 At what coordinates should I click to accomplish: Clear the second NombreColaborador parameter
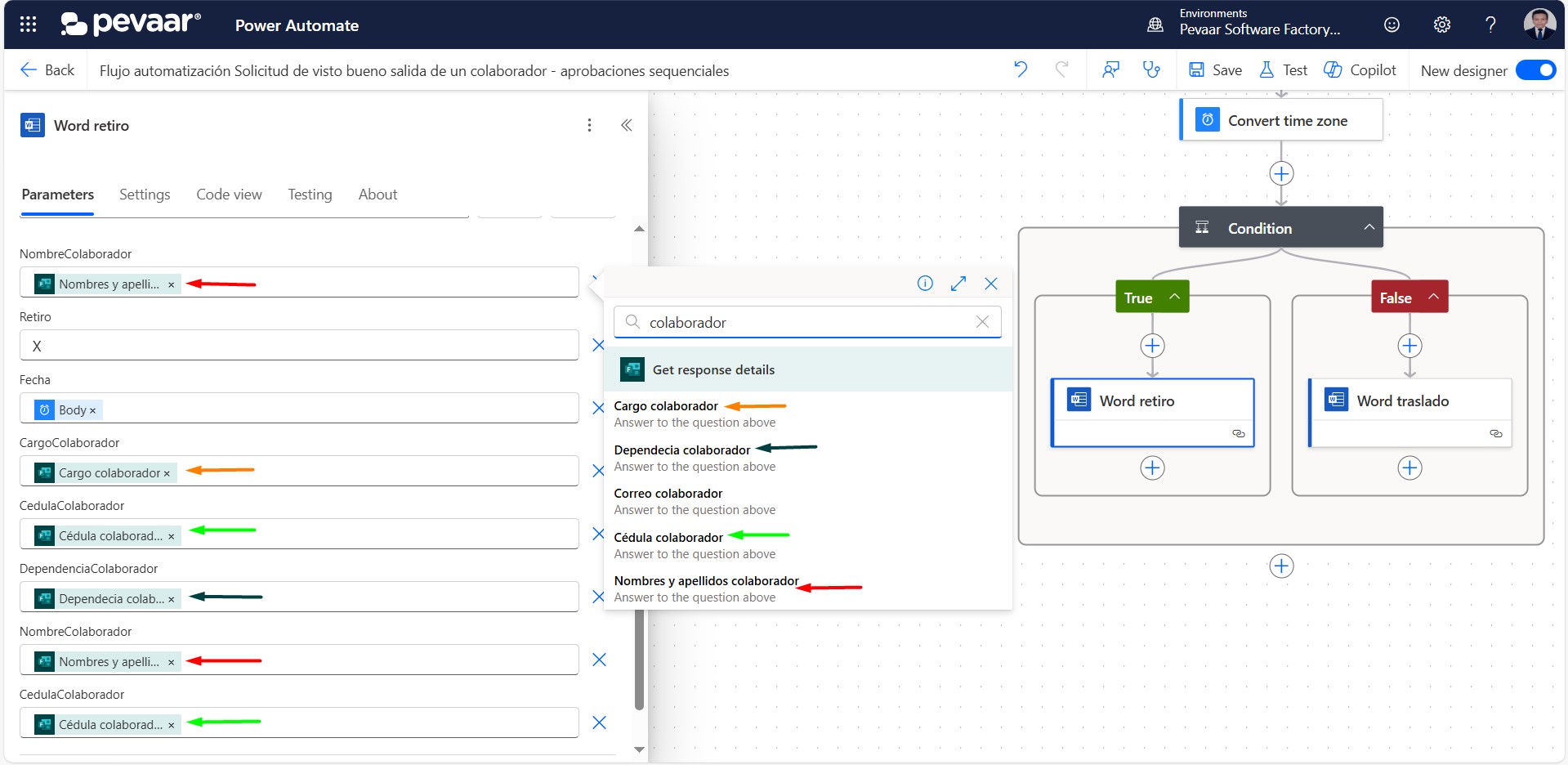point(599,660)
